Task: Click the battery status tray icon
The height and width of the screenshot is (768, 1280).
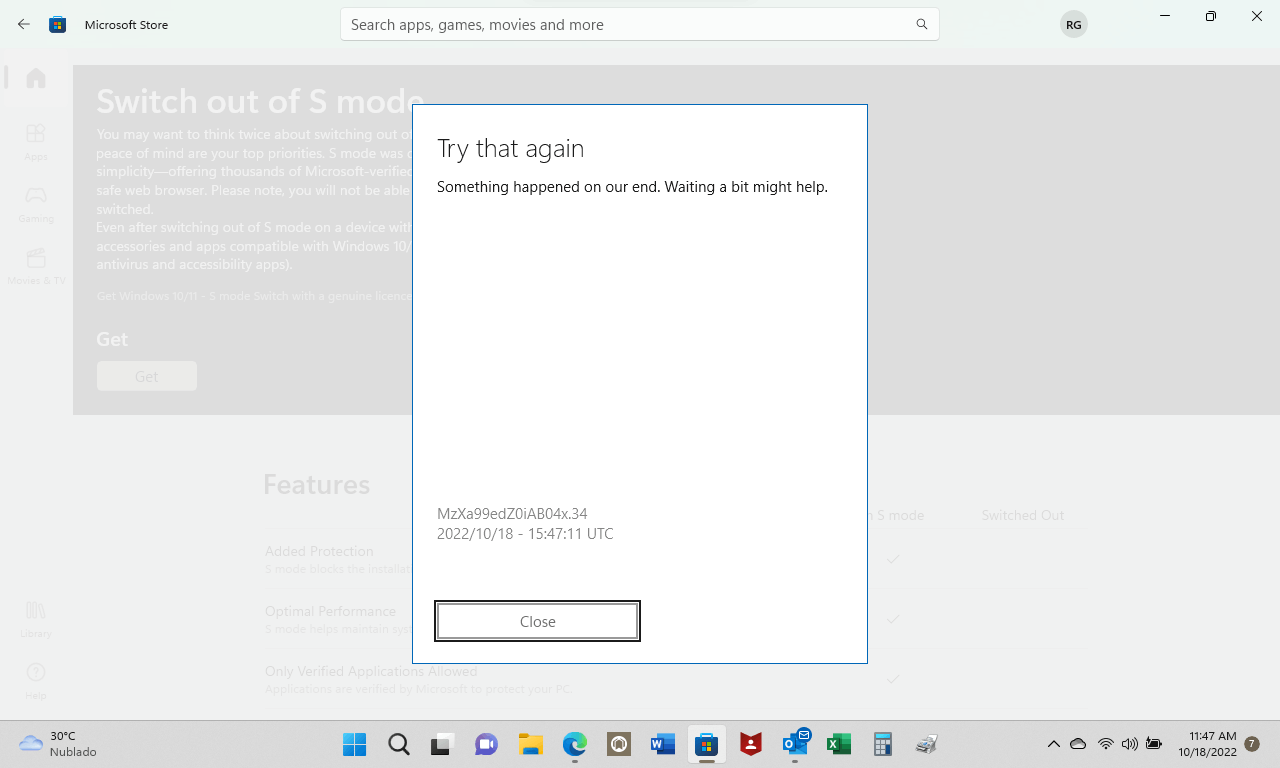Action: coord(1154,744)
